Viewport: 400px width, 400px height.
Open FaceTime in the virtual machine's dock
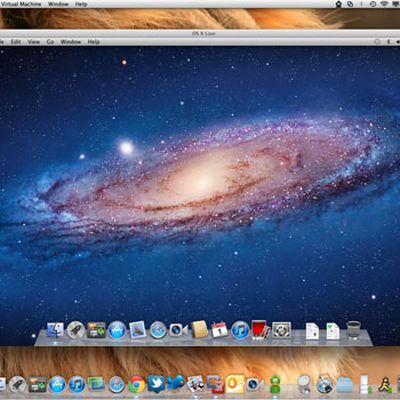(178, 330)
